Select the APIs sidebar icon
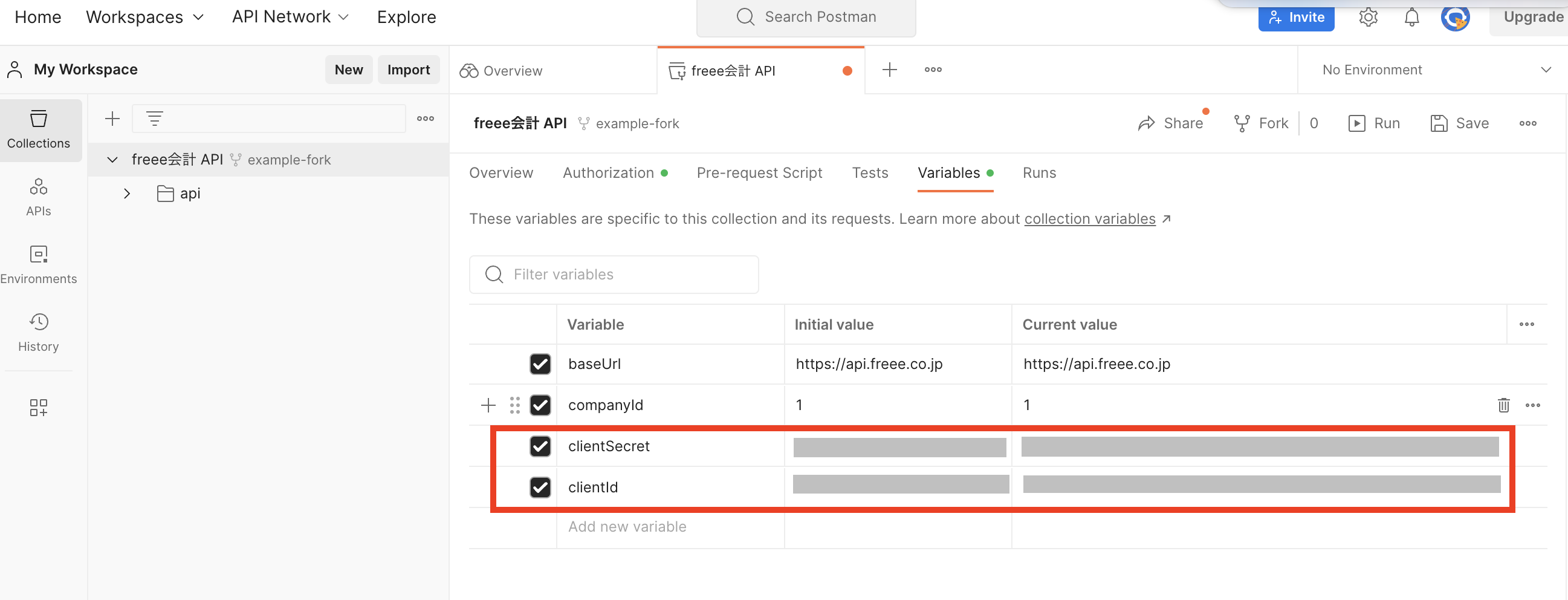 click(x=38, y=197)
